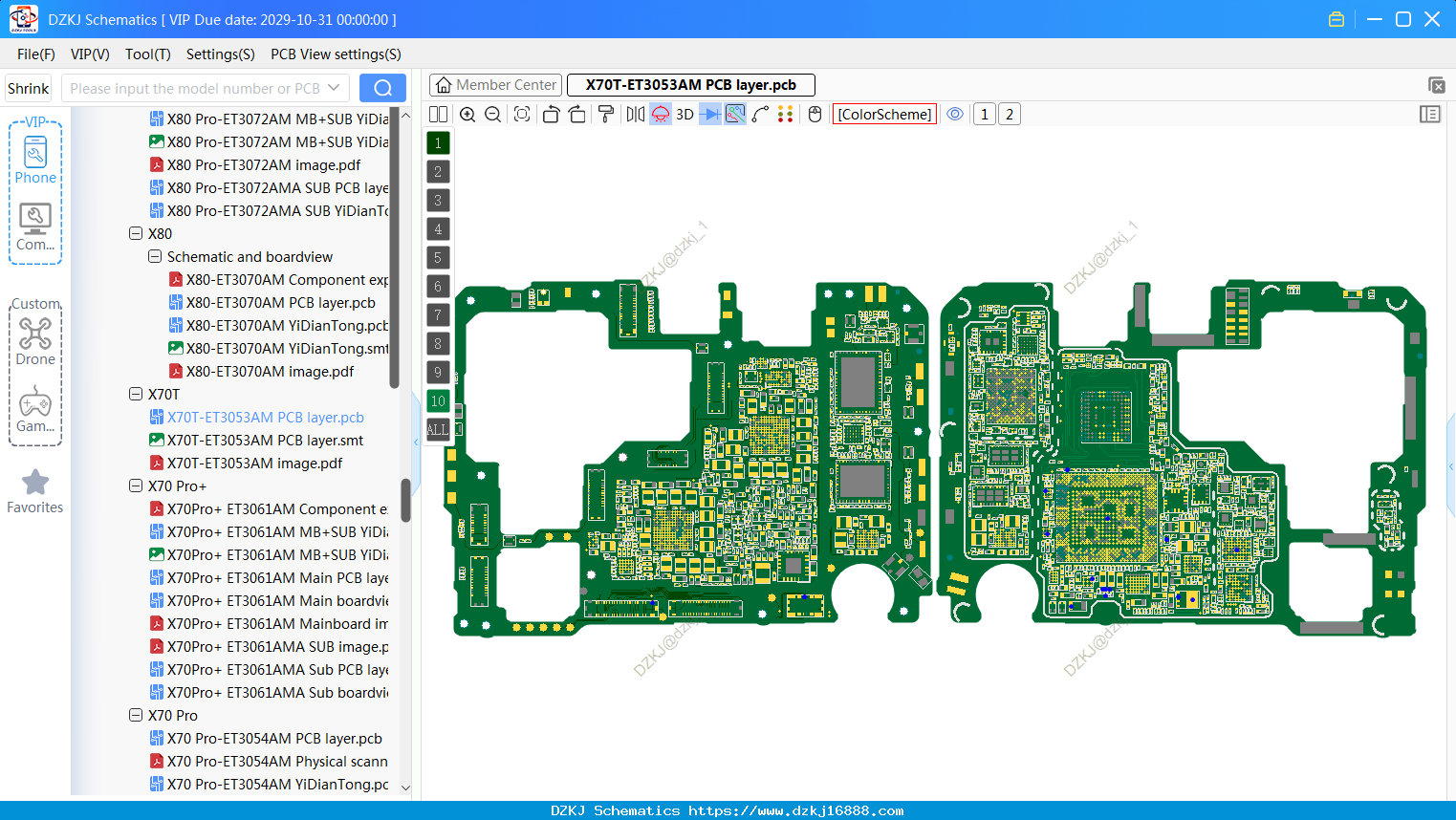Viewport: 1456px width, 820px height.
Task: Open the Game console category
Action: pyautogui.click(x=35, y=410)
